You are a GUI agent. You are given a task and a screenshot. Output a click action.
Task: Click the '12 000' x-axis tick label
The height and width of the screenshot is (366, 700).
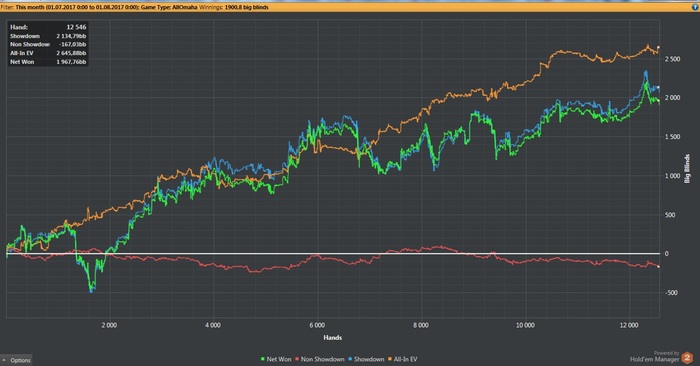(x=629, y=325)
